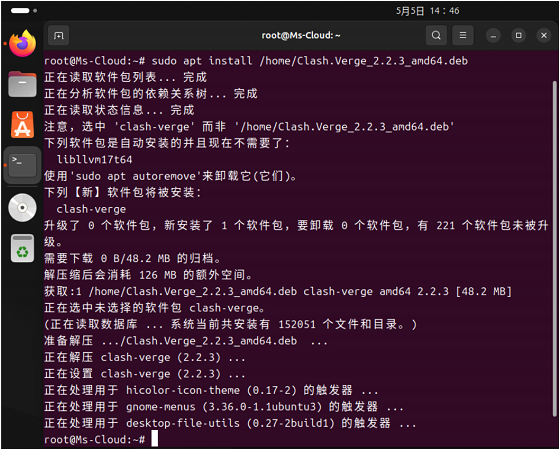This screenshot has width=559, height=450.
Task: Open the terminal hamburger menu
Action: point(463,35)
